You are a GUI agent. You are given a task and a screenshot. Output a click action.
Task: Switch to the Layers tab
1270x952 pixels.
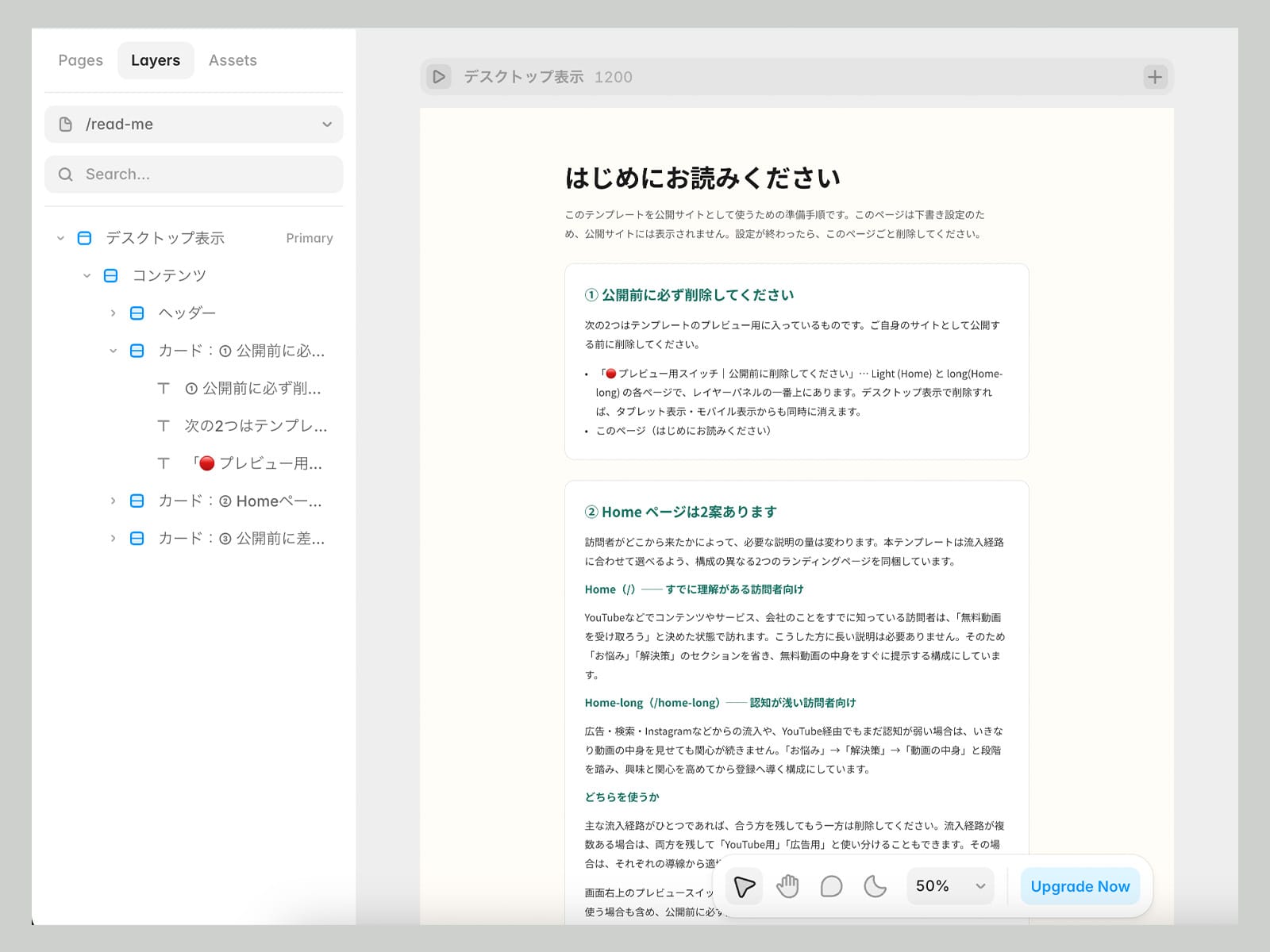point(156,60)
